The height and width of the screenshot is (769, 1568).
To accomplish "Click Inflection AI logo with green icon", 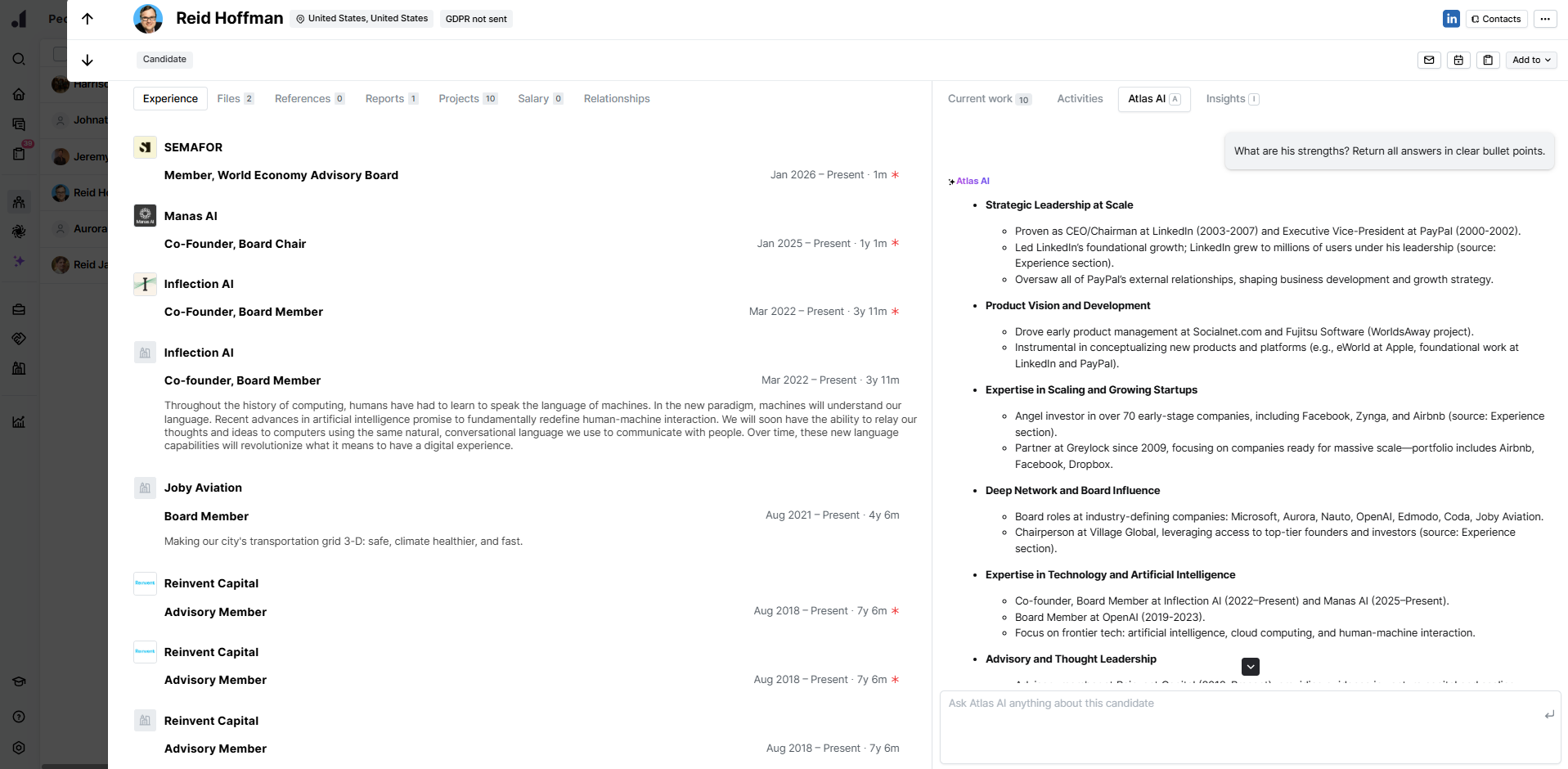I will tap(145, 284).
